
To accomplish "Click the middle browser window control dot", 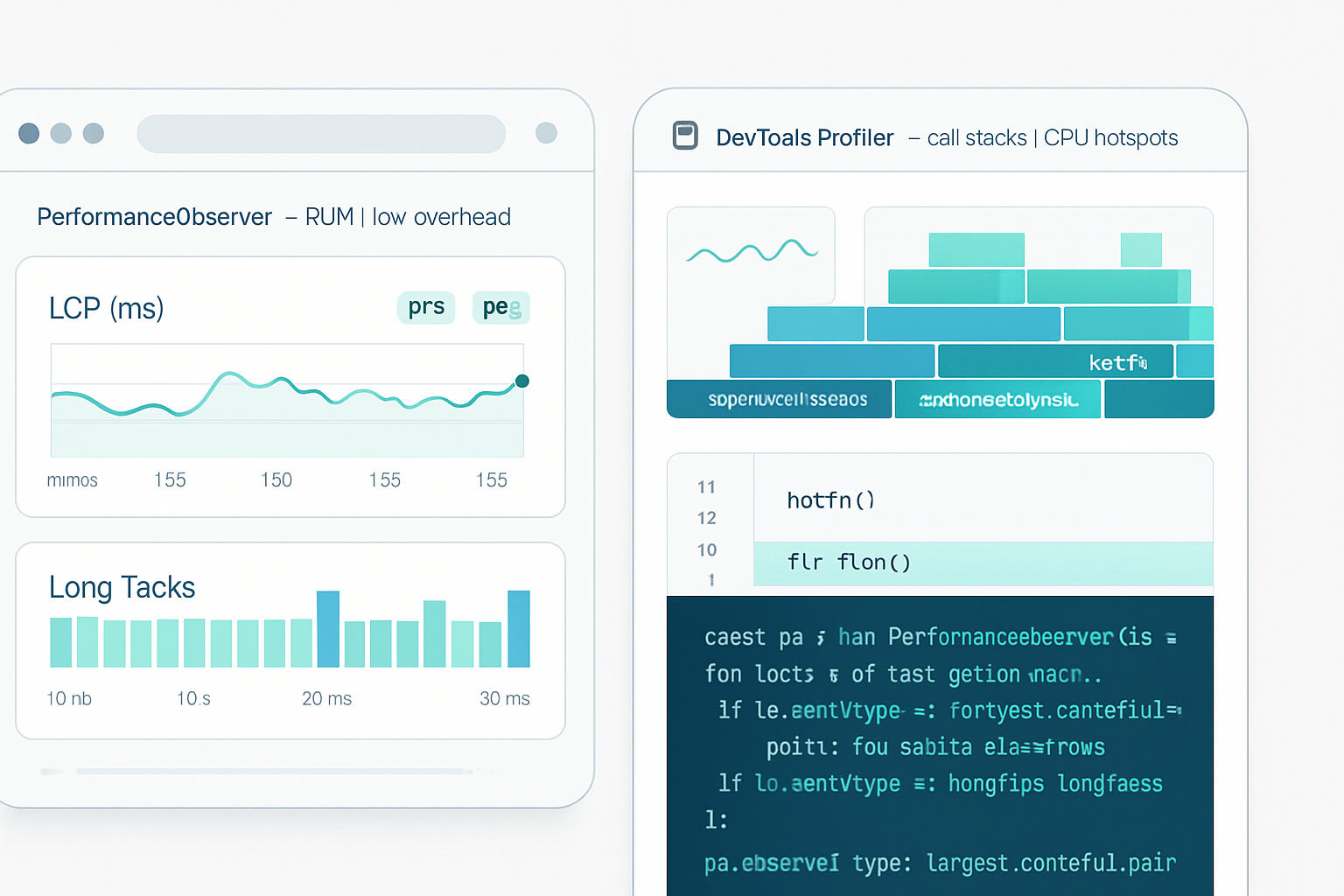I will [61, 133].
